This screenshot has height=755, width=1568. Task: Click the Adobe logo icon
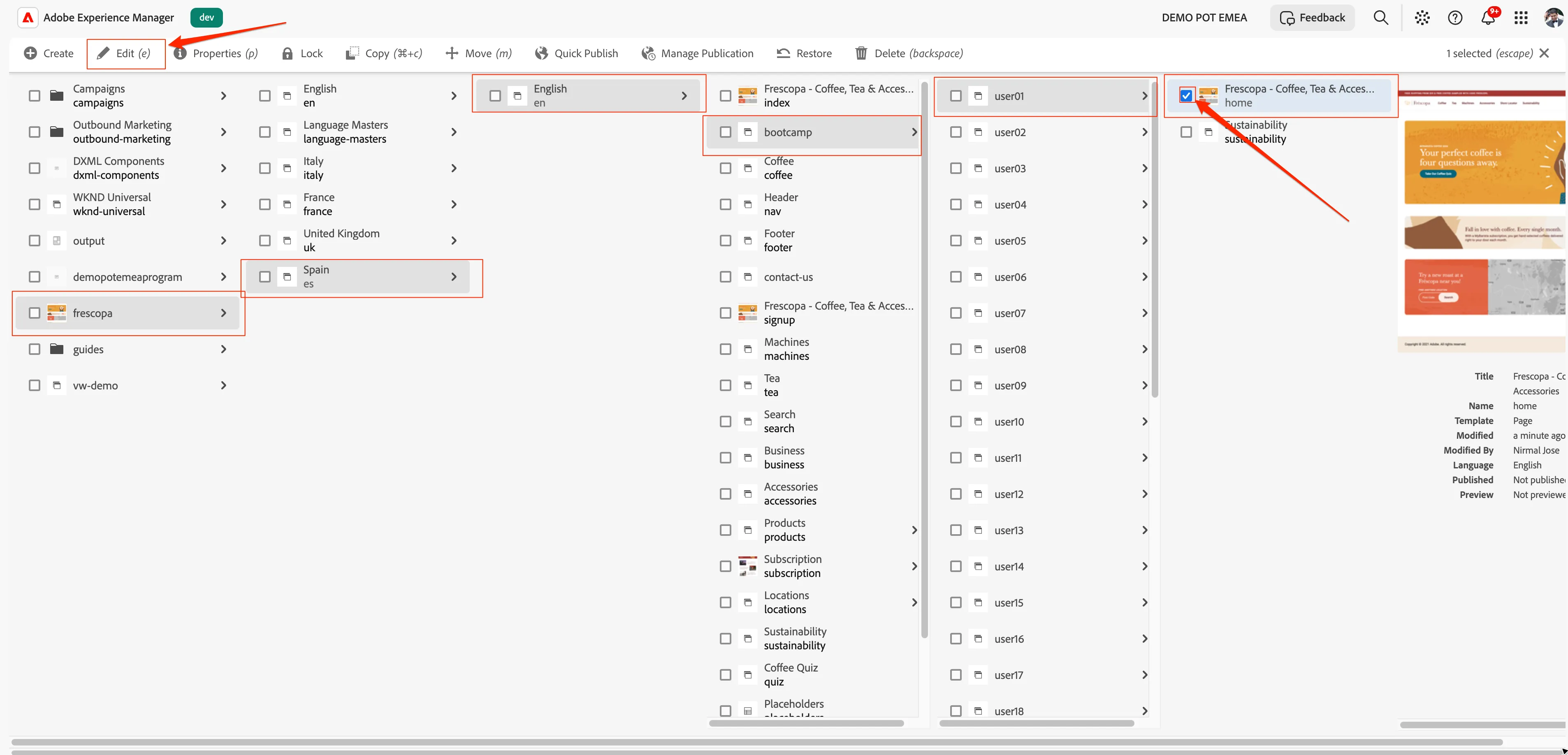click(x=28, y=18)
